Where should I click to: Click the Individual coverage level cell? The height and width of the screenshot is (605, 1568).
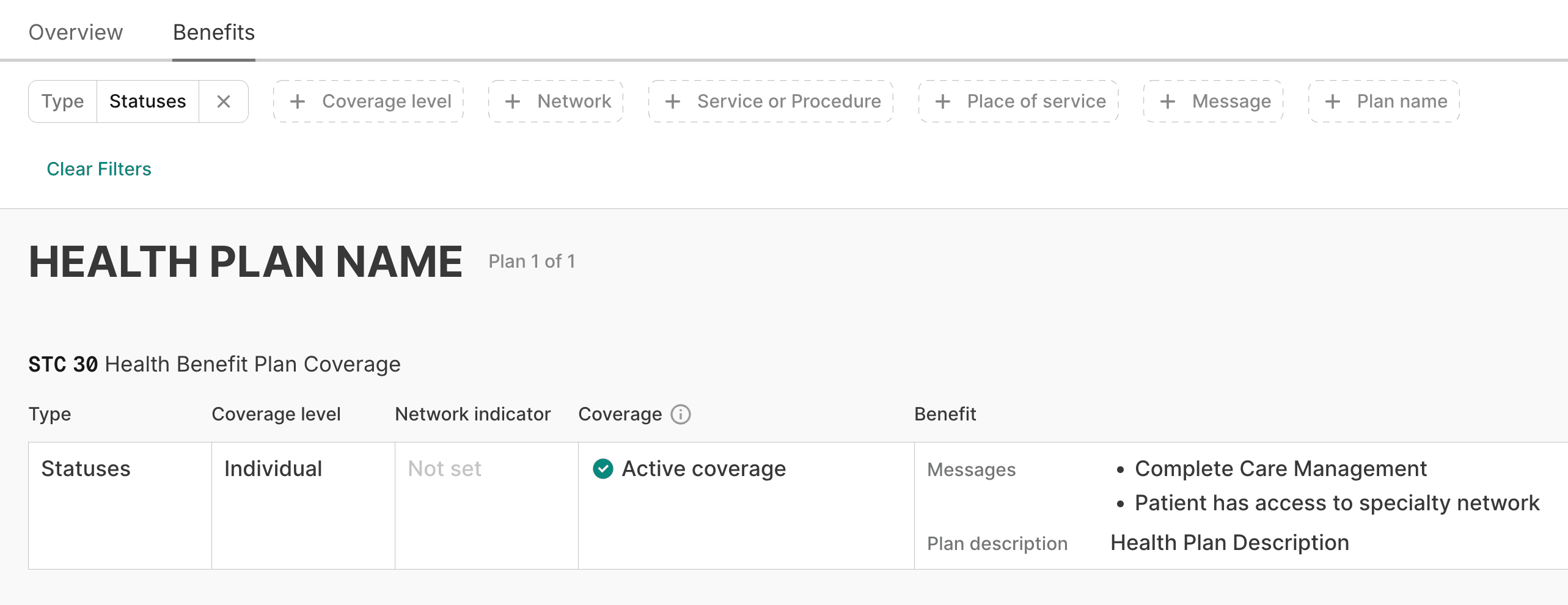coord(273,469)
